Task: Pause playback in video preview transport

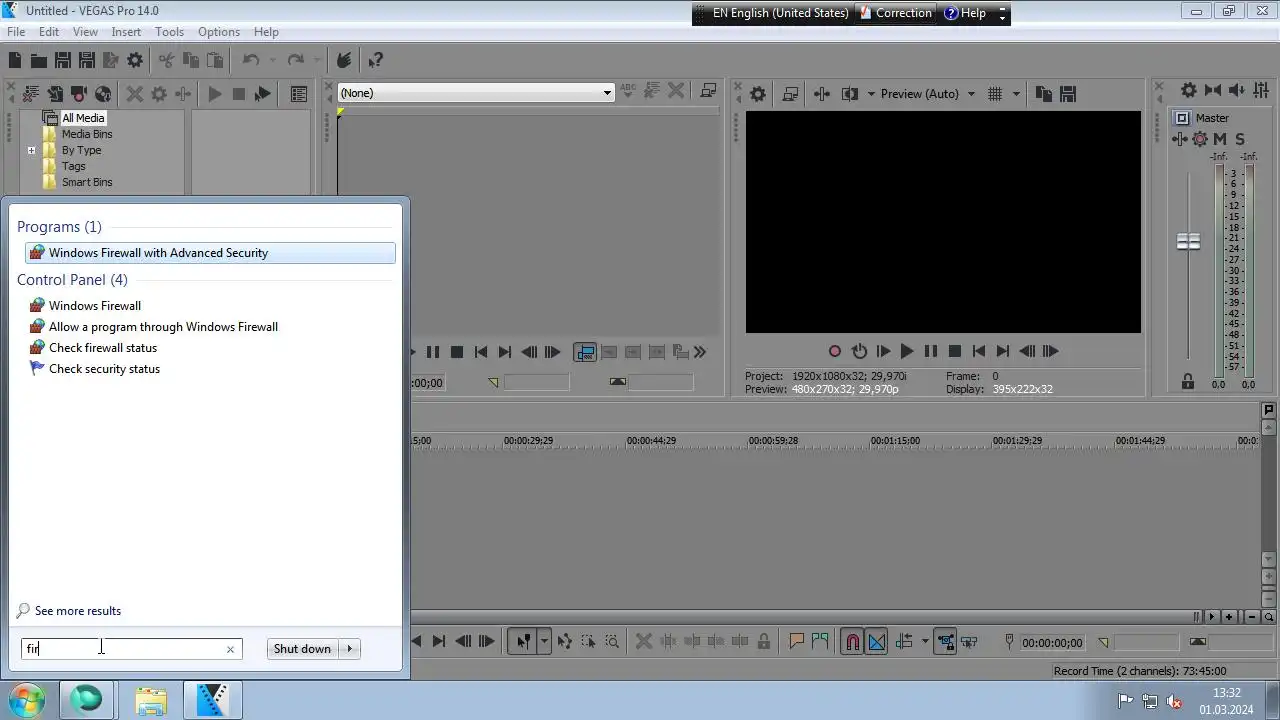Action: pyautogui.click(x=931, y=351)
